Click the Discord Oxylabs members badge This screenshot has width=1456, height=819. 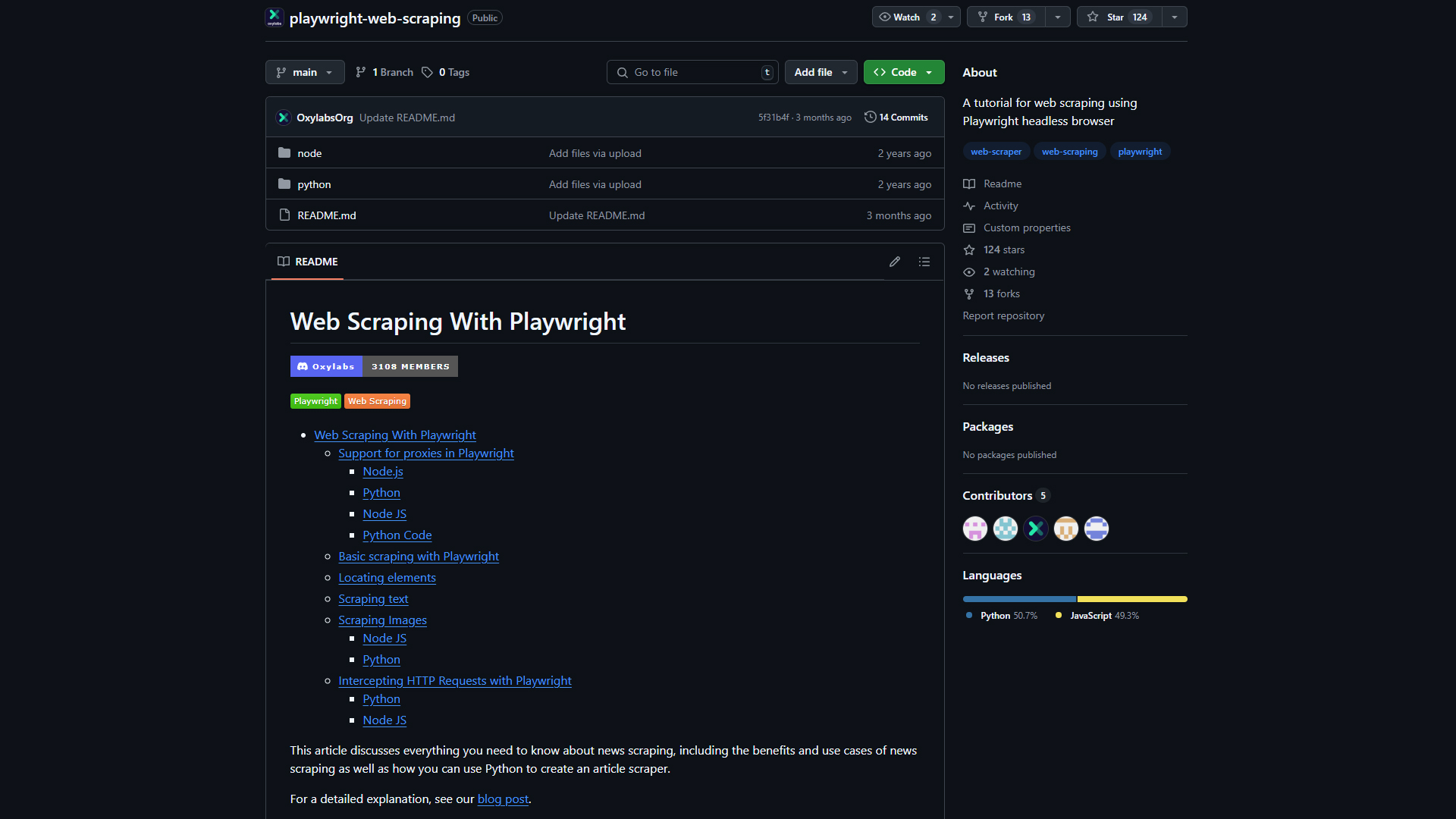click(x=374, y=366)
